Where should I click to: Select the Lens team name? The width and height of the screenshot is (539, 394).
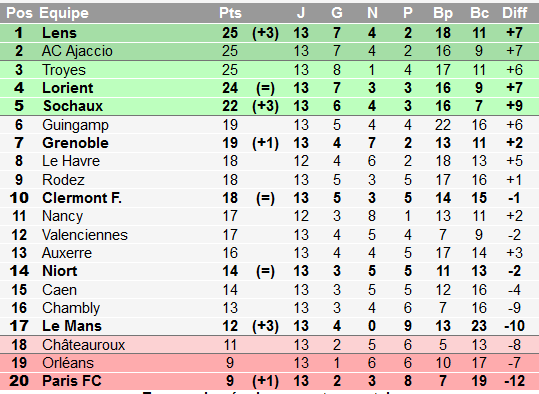59,33
